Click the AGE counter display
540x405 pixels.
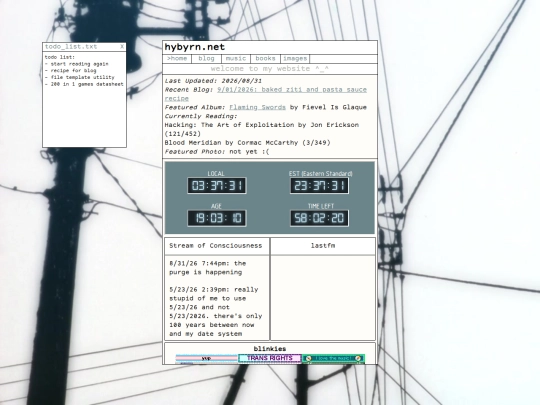pyautogui.click(x=217, y=218)
